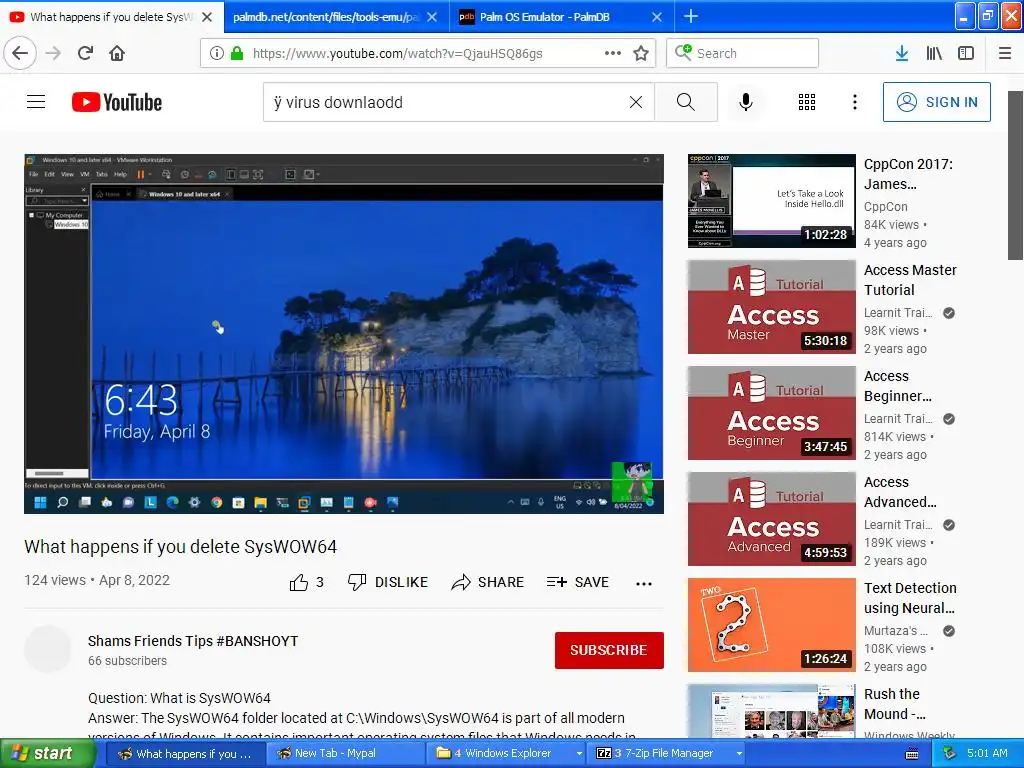
Task: Open the on-screen keyboard tray icon
Action: pyautogui.click(x=912, y=754)
